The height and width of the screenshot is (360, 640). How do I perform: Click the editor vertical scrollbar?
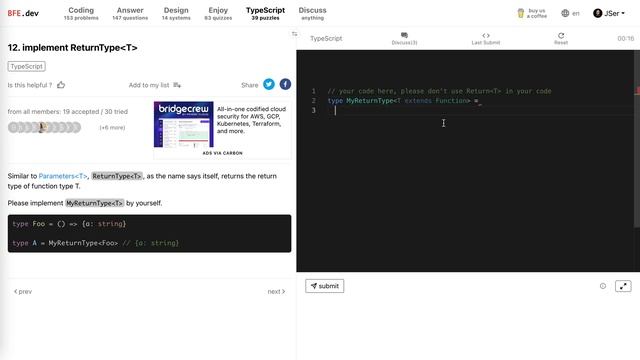click(x=637, y=139)
